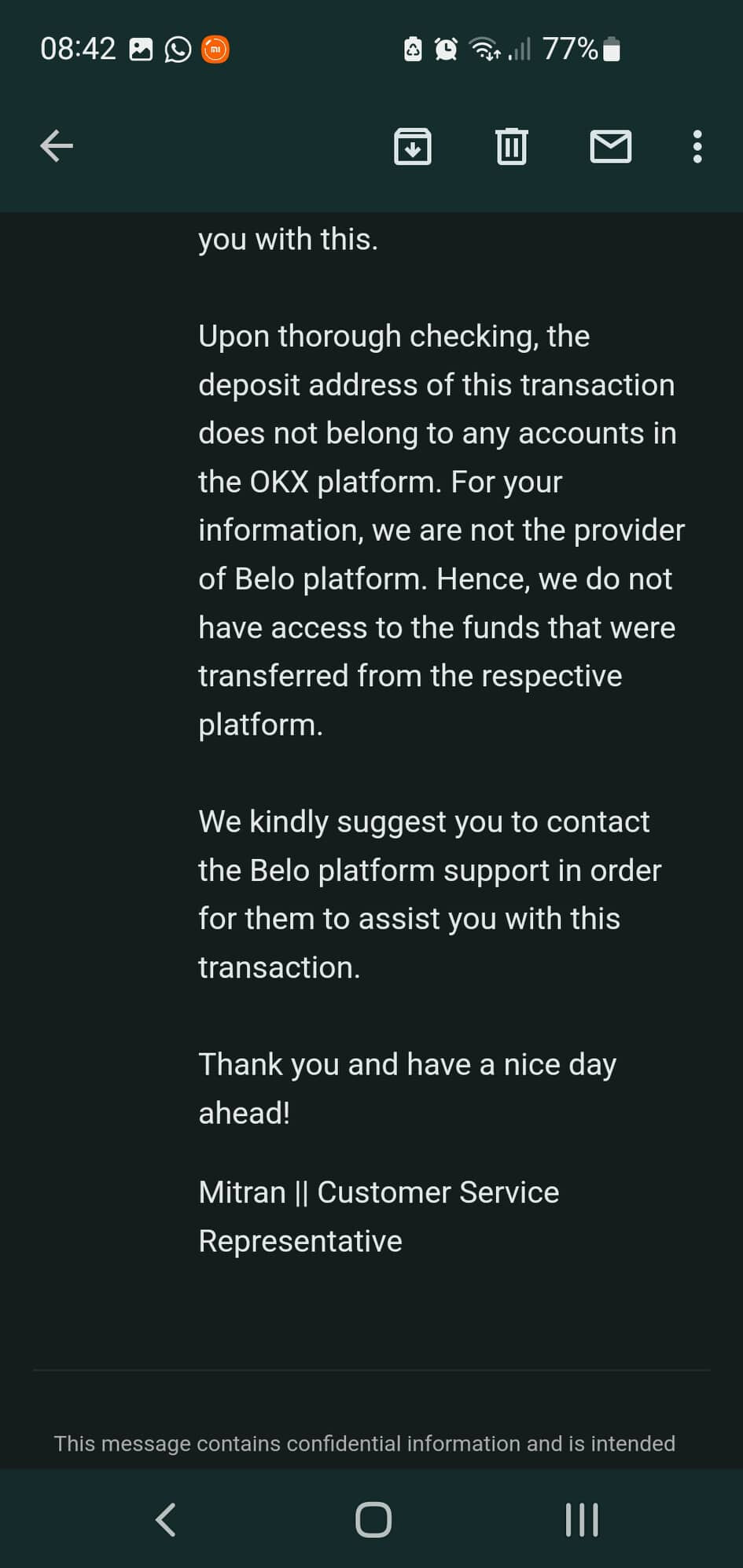Tap the alarm clock status icon
Image resolution: width=743 pixels, height=1568 pixels.
click(x=446, y=50)
